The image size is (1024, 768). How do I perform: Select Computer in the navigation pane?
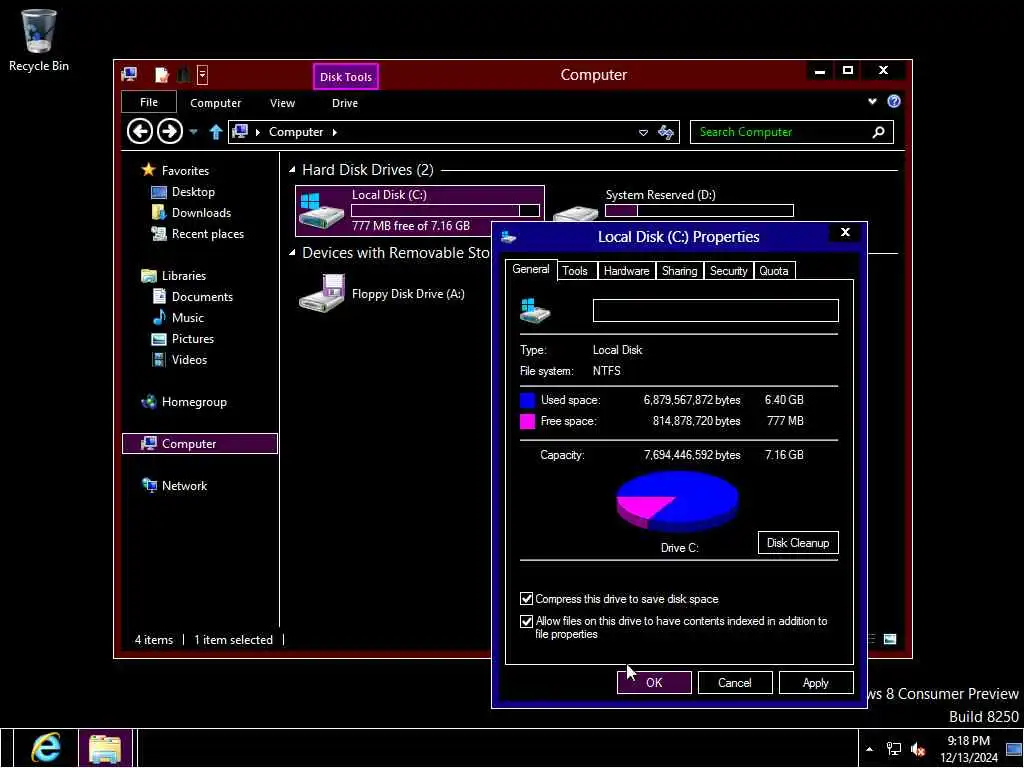[x=200, y=443]
